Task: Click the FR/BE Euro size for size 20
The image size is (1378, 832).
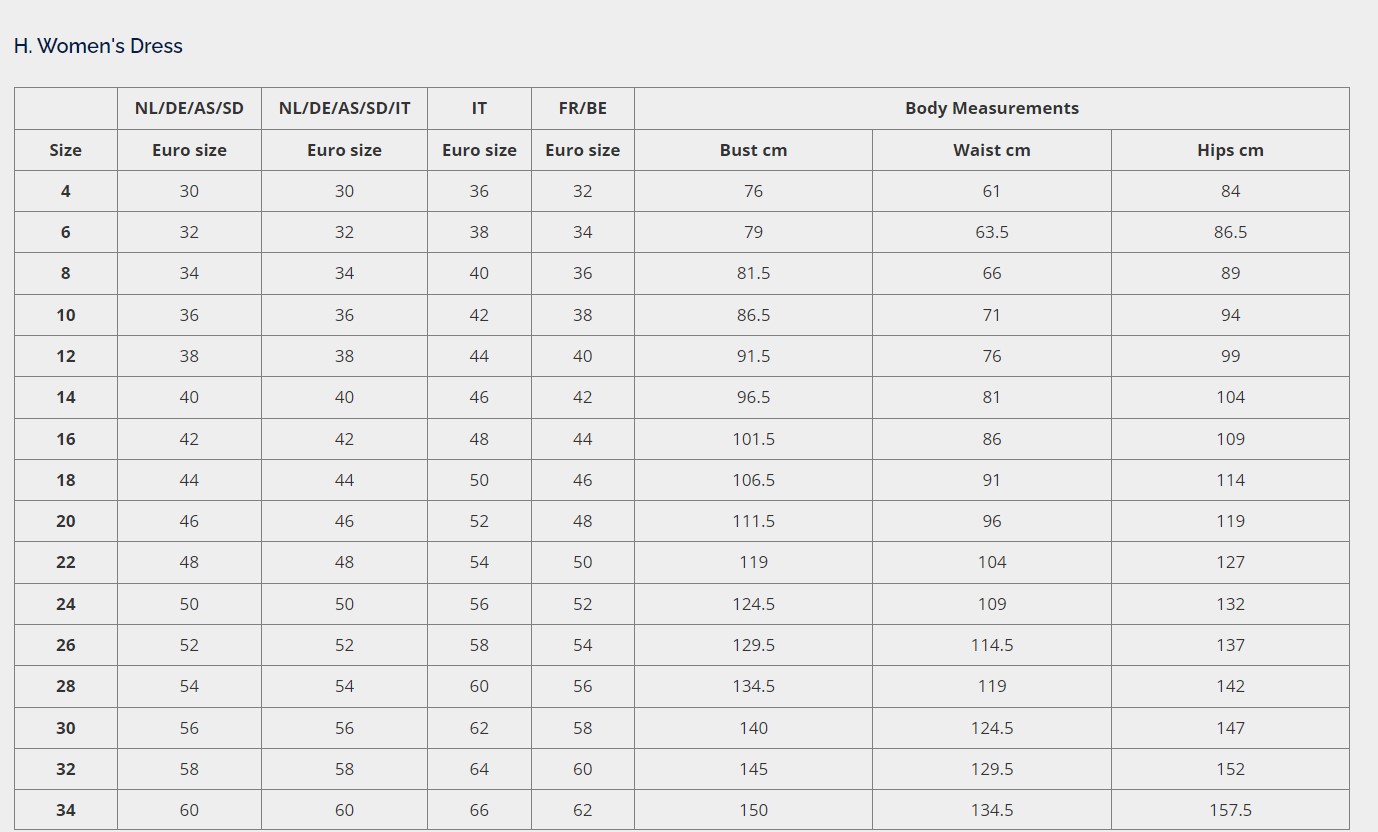Action: (x=582, y=521)
